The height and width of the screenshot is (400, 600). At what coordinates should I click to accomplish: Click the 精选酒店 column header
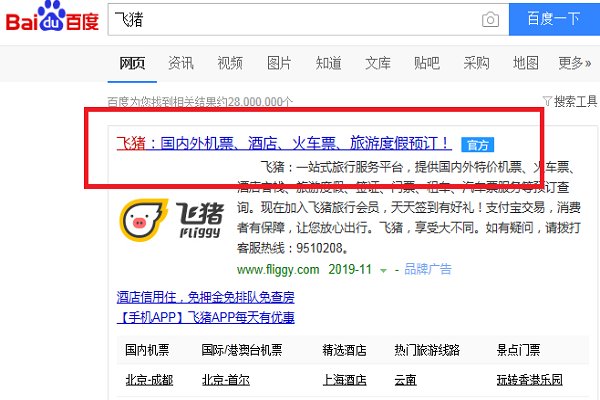point(344,350)
